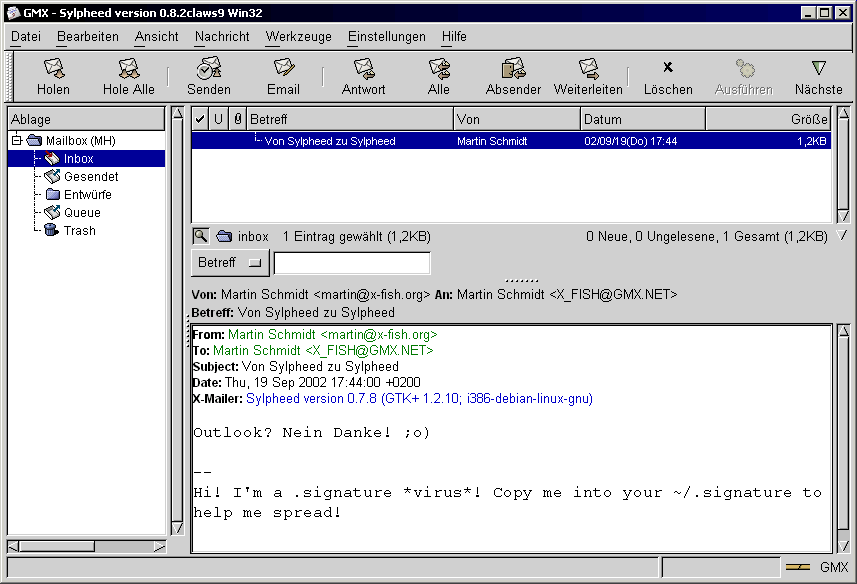Click message body scrollbar down arrow
Image resolution: width=857 pixels, height=584 pixels.
(844, 546)
